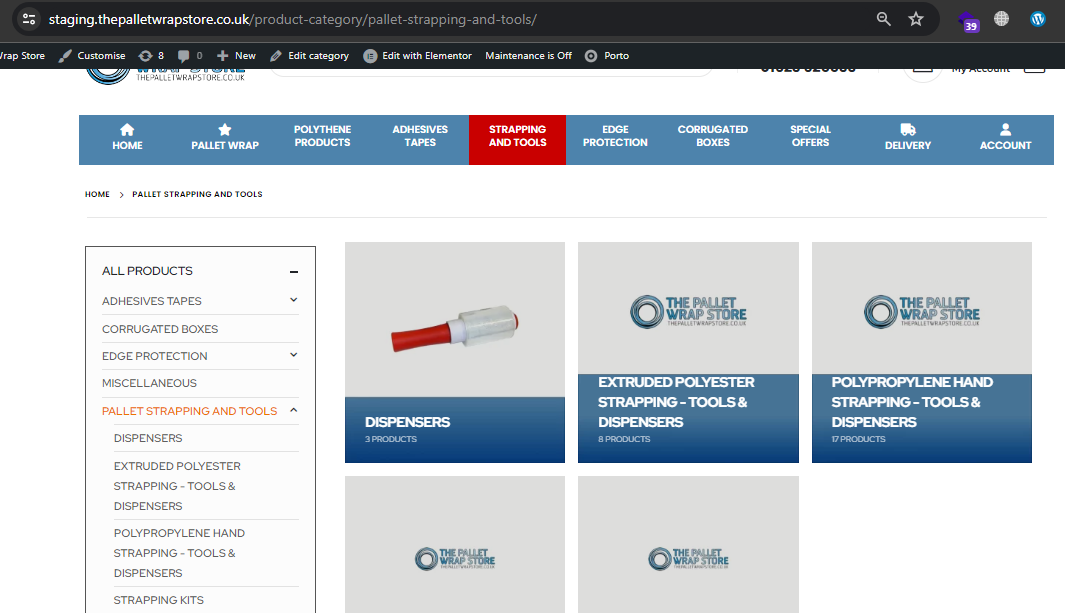
Task: Open Edge Protection navigation item
Action: (x=615, y=136)
